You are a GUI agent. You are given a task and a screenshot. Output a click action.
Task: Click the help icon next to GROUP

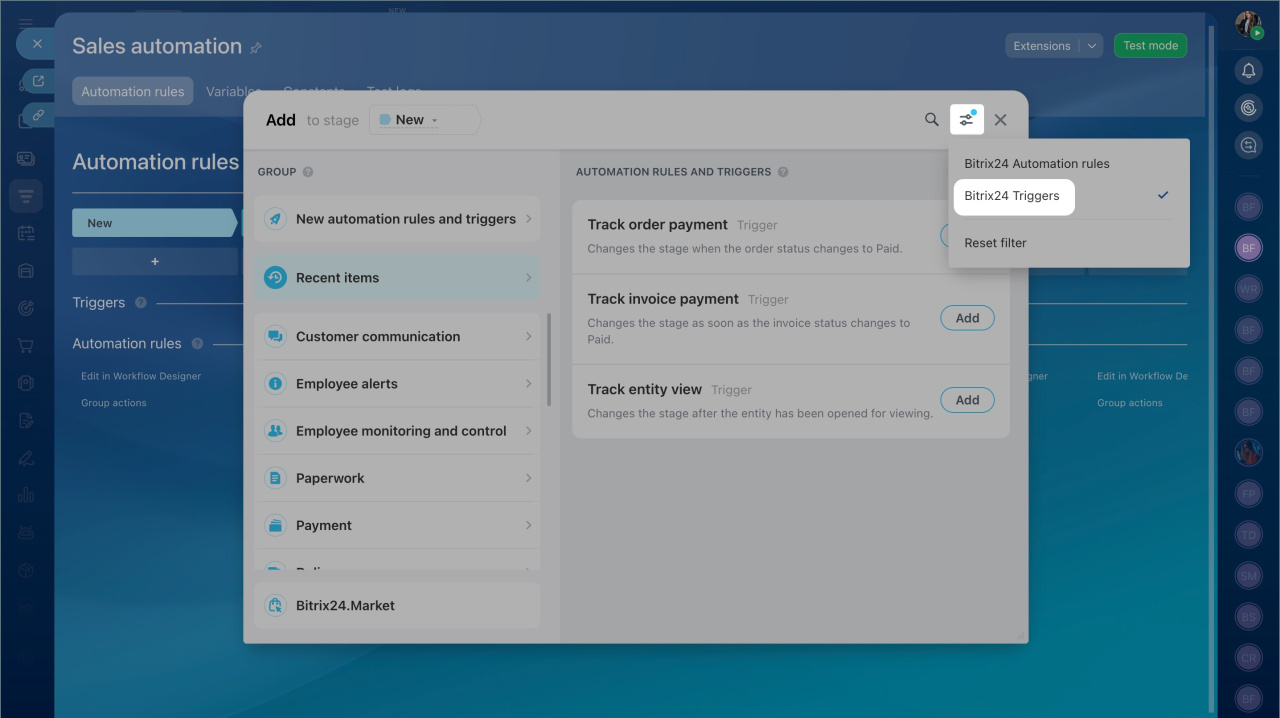(308, 172)
